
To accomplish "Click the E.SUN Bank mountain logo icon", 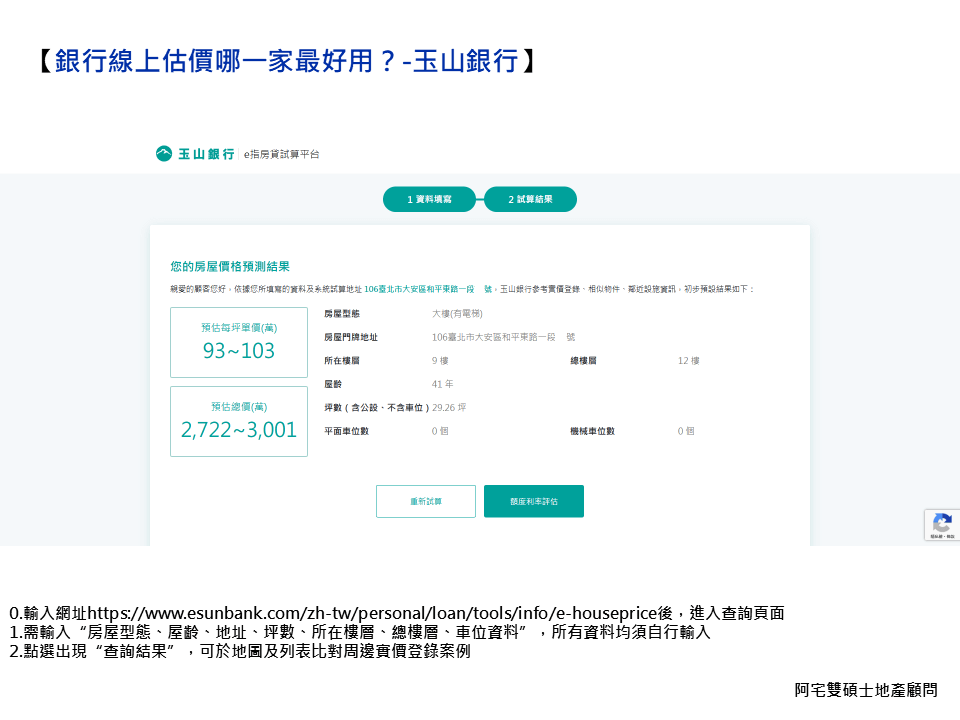I will point(164,154).
